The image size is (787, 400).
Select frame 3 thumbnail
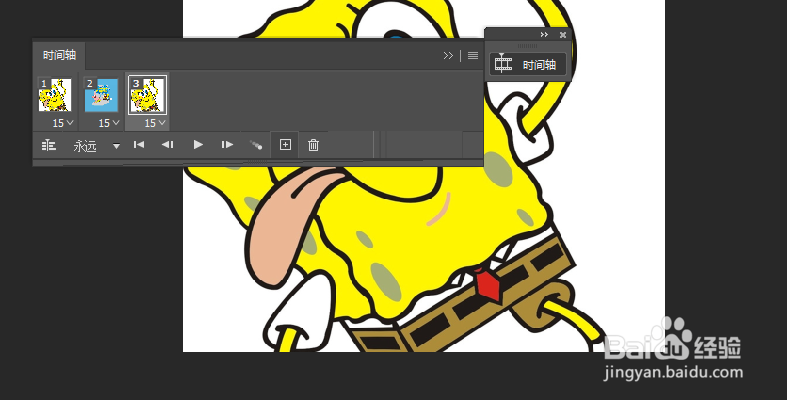pyautogui.click(x=148, y=95)
